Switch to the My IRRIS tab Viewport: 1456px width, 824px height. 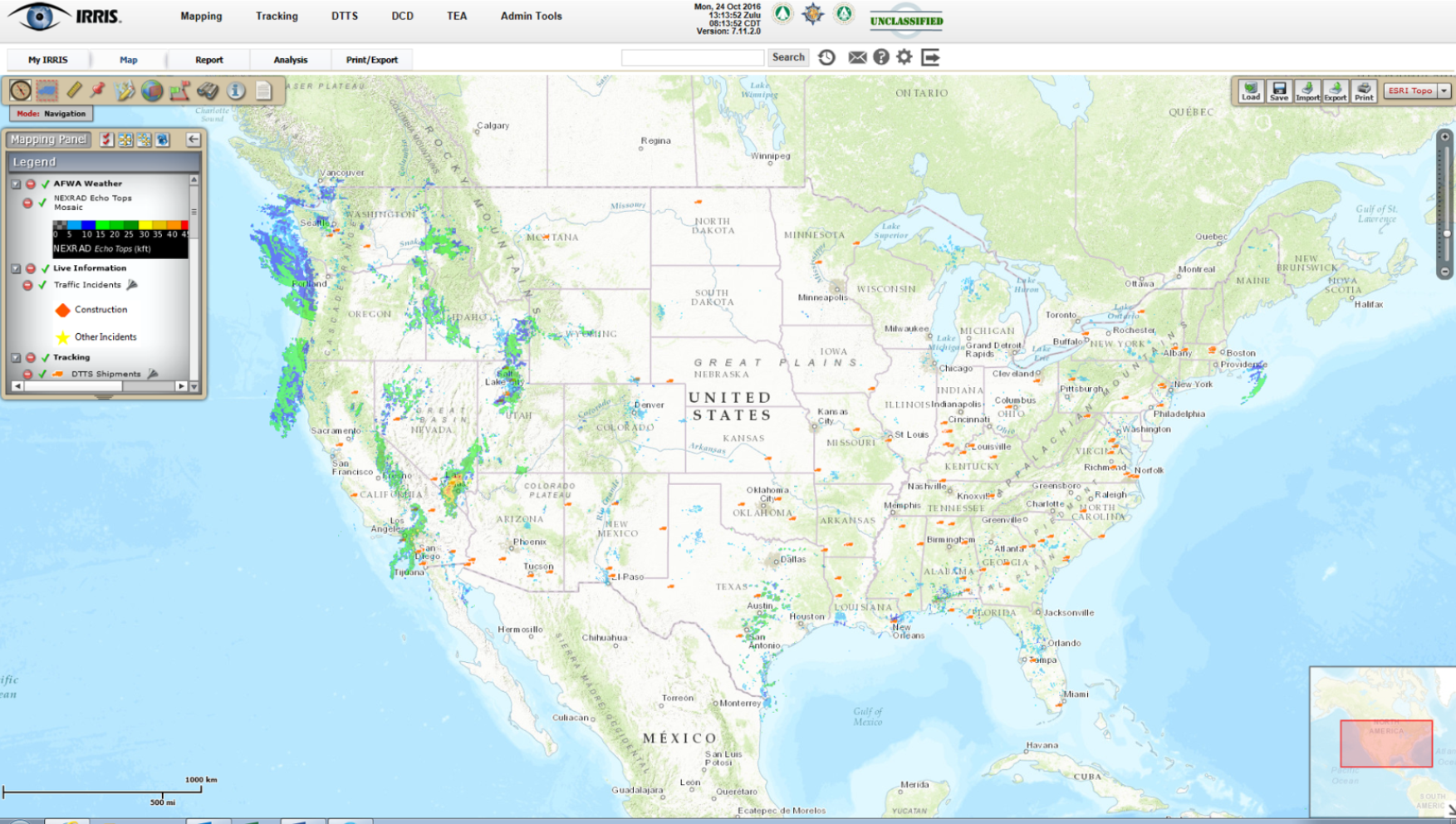click(48, 60)
